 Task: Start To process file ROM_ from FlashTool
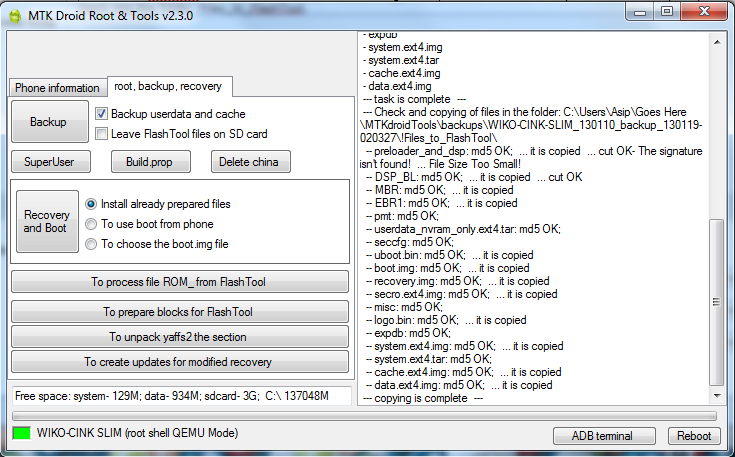pyautogui.click(x=179, y=282)
